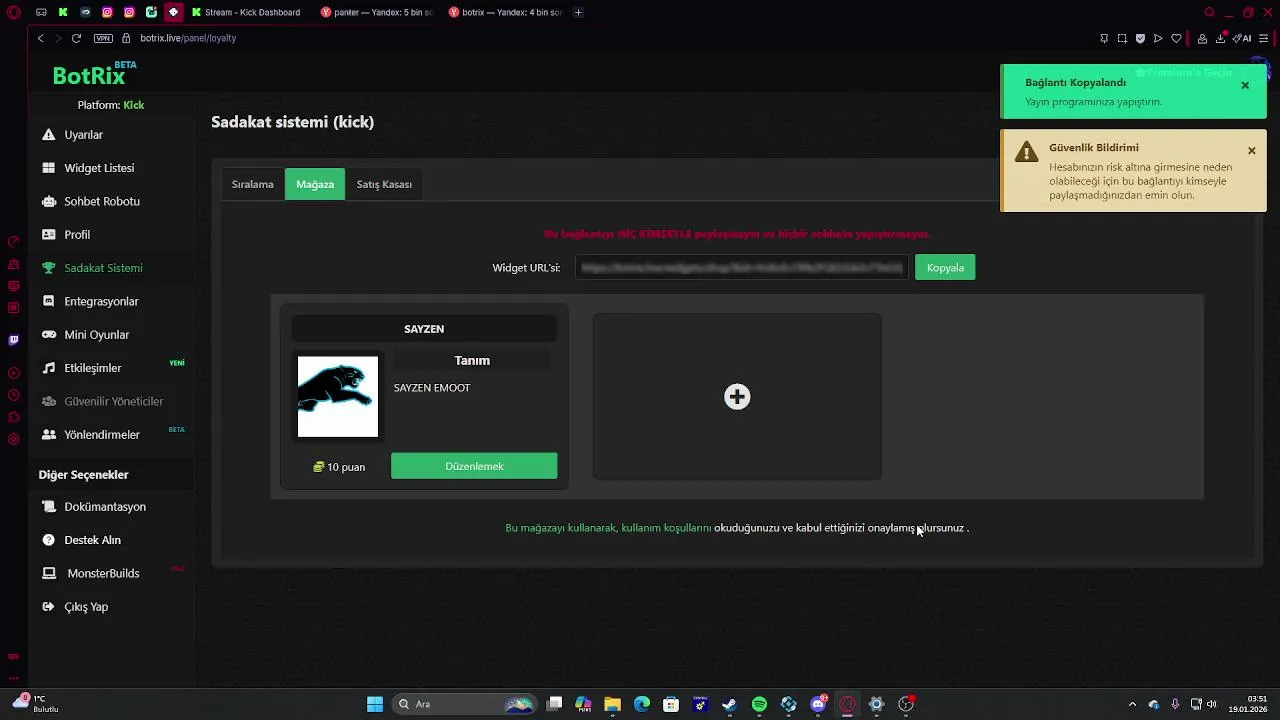Open the kullanım koşullarını link

666,528
